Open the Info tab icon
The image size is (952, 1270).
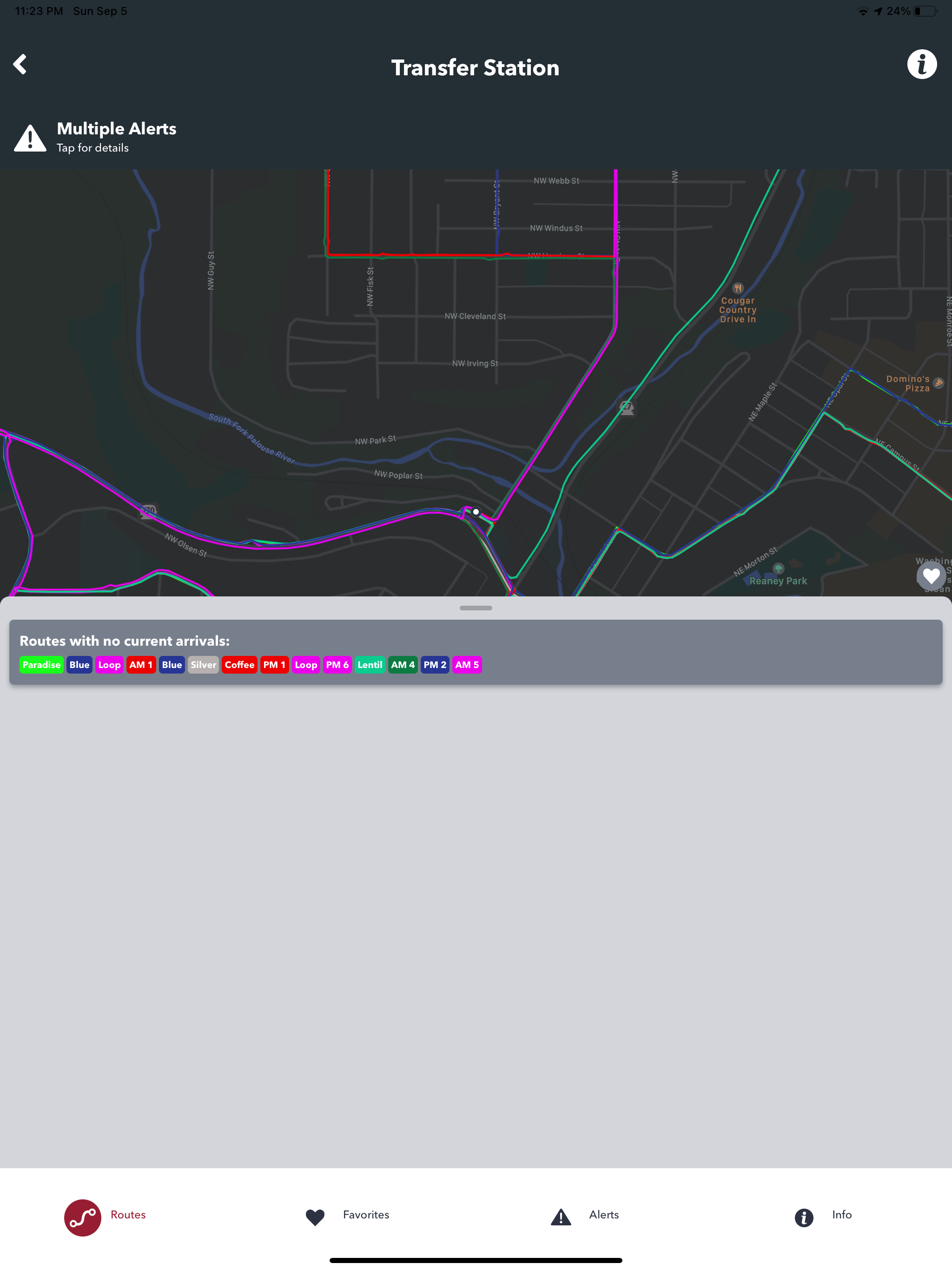pyautogui.click(x=804, y=1217)
